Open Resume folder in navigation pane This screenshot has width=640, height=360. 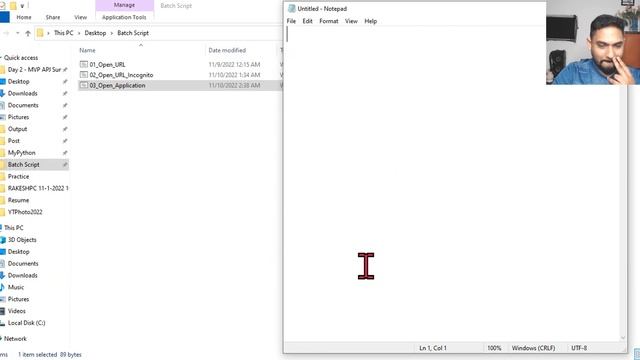(18, 200)
